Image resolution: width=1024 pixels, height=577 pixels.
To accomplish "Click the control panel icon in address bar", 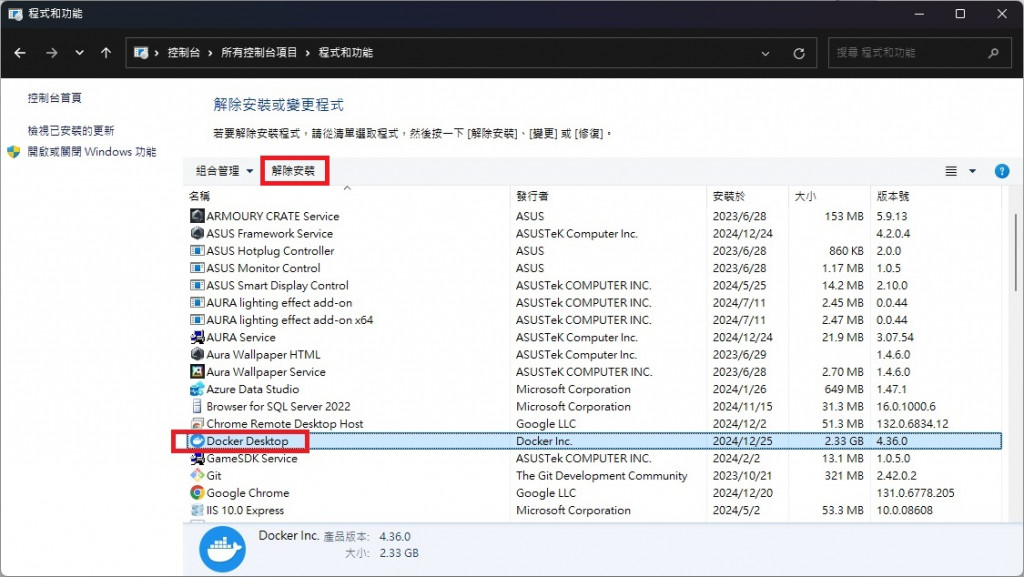I will pyautogui.click(x=140, y=53).
